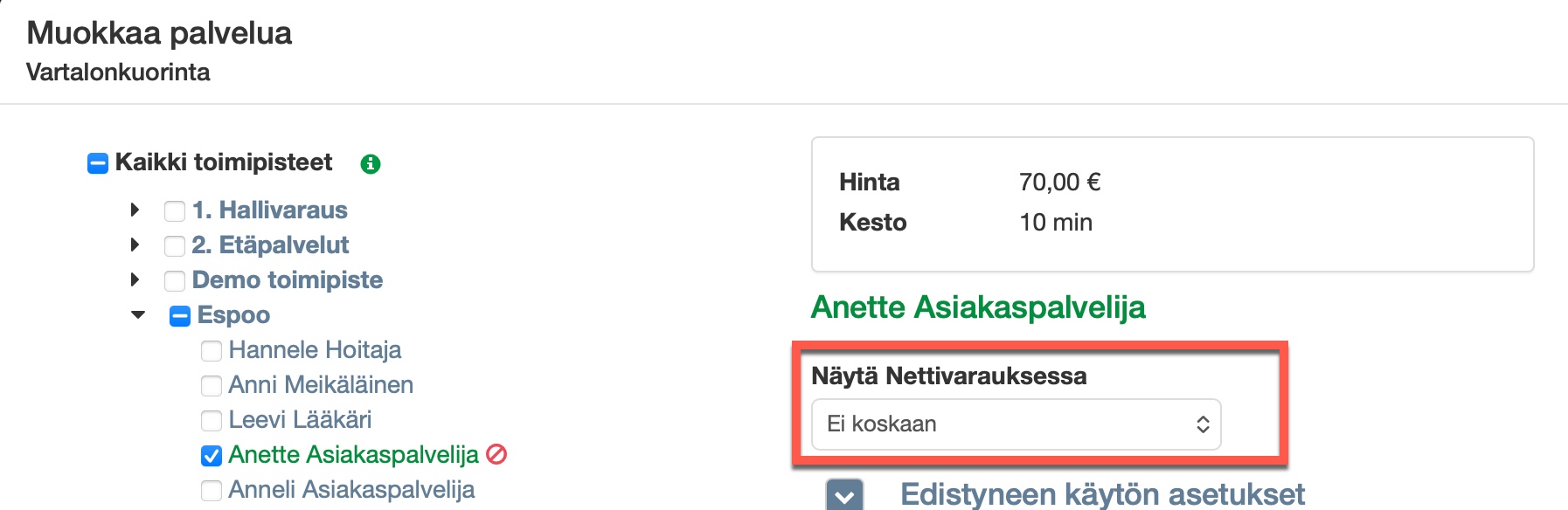1568x510 pixels.
Task: Uncheck the Anette Asiakaspalvelija checkbox
Action: click(212, 456)
